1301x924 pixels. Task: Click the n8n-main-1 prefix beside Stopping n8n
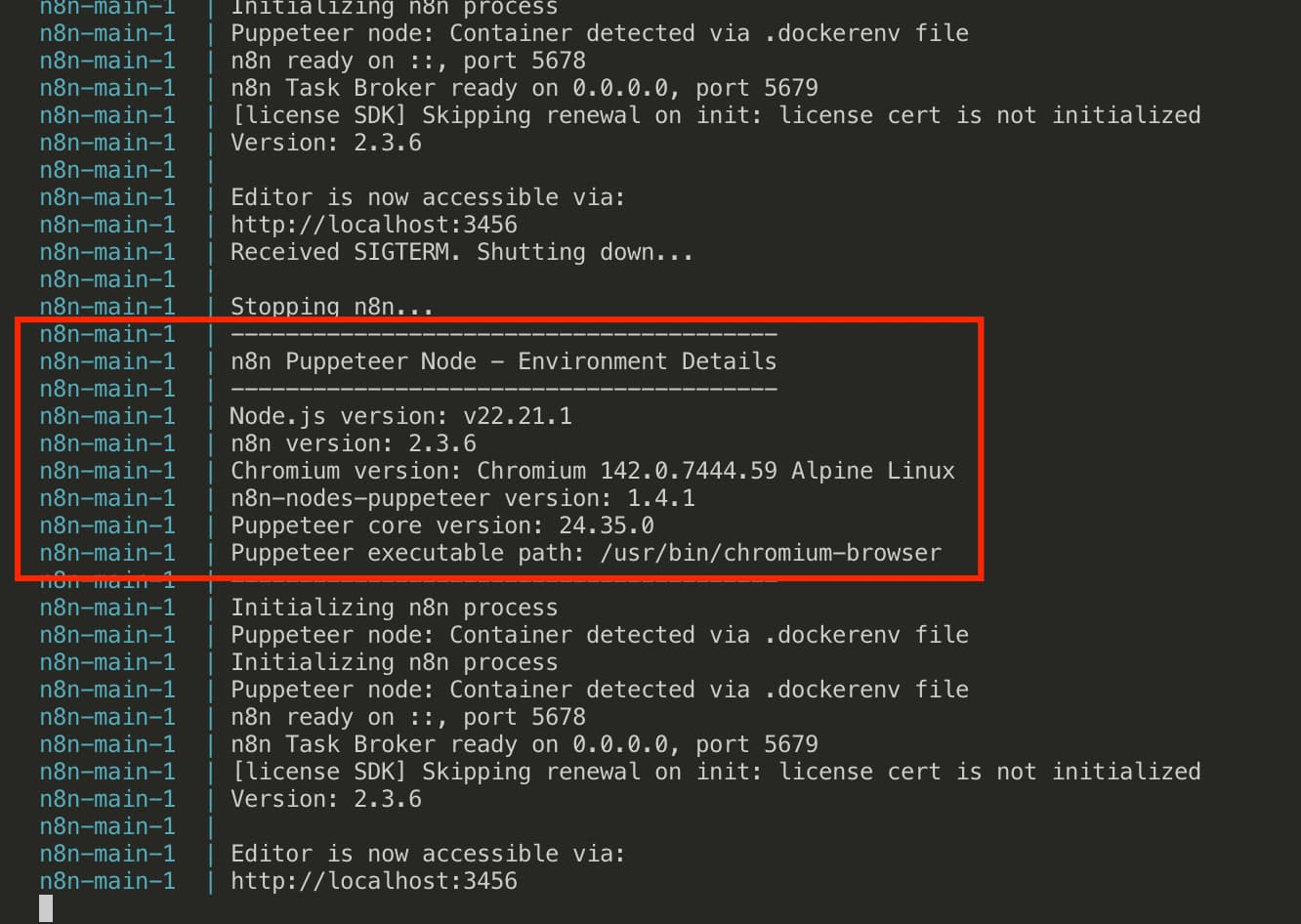107,306
